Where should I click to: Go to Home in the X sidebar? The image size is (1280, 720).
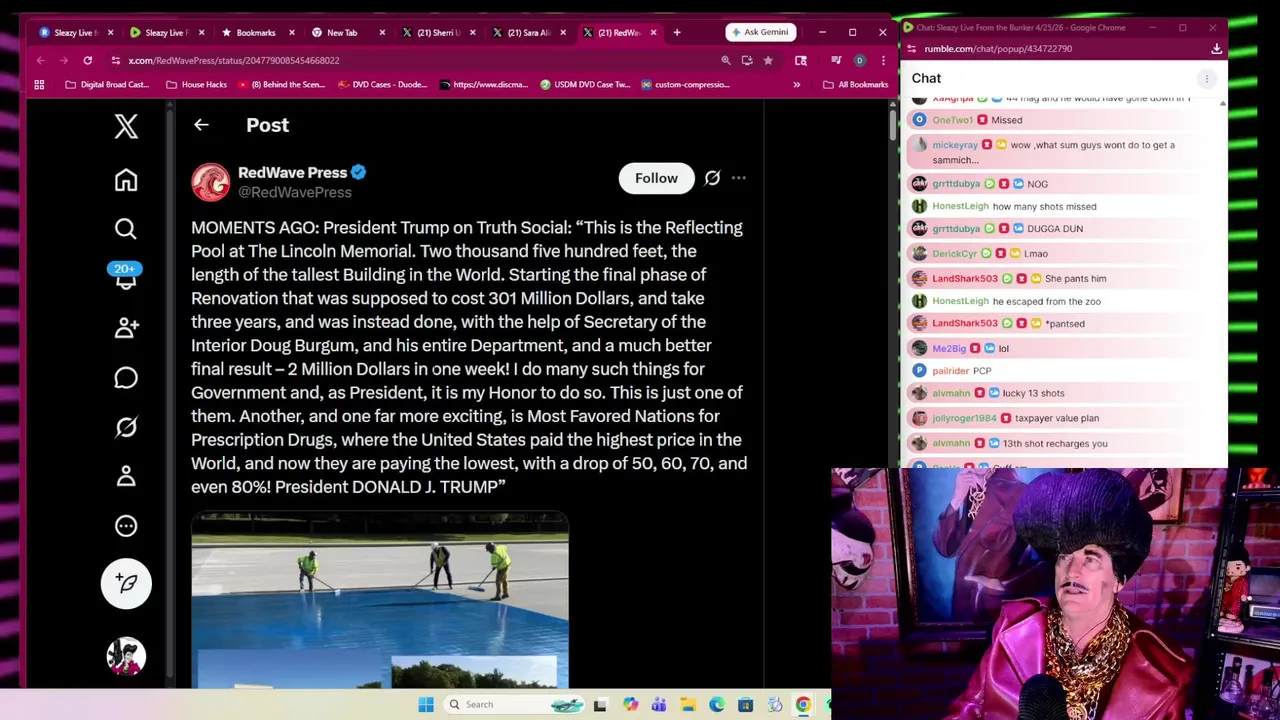126,180
